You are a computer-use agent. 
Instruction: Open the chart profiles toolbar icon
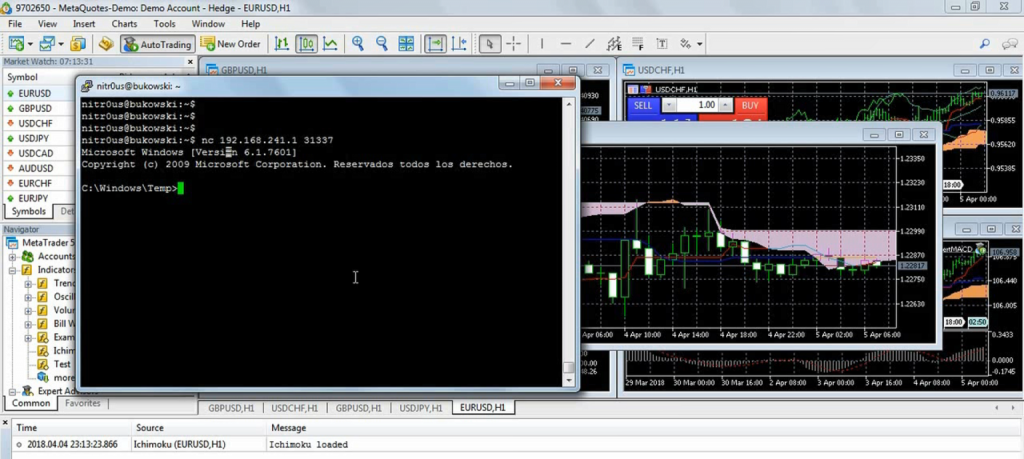47,44
